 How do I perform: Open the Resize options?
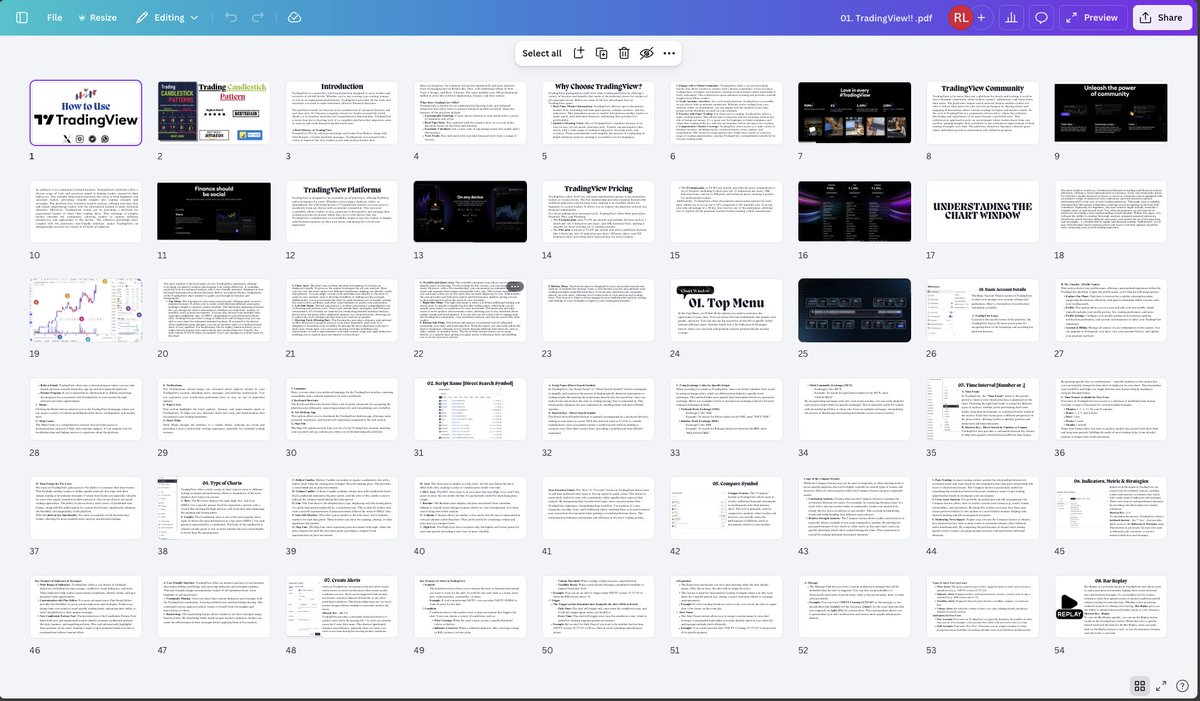click(96, 18)
